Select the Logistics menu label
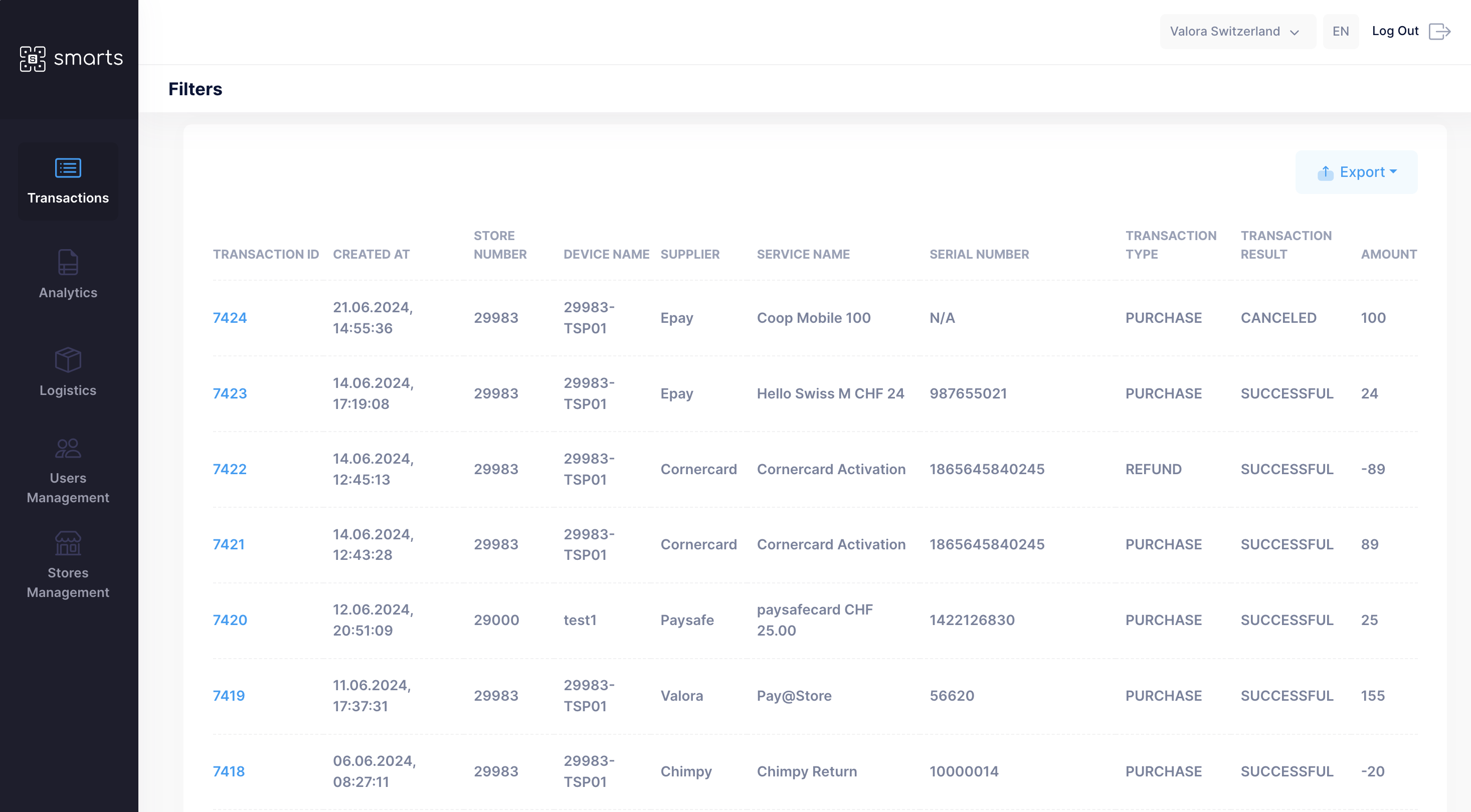This screenshot has height=812, width=1471. pos(68,390)
